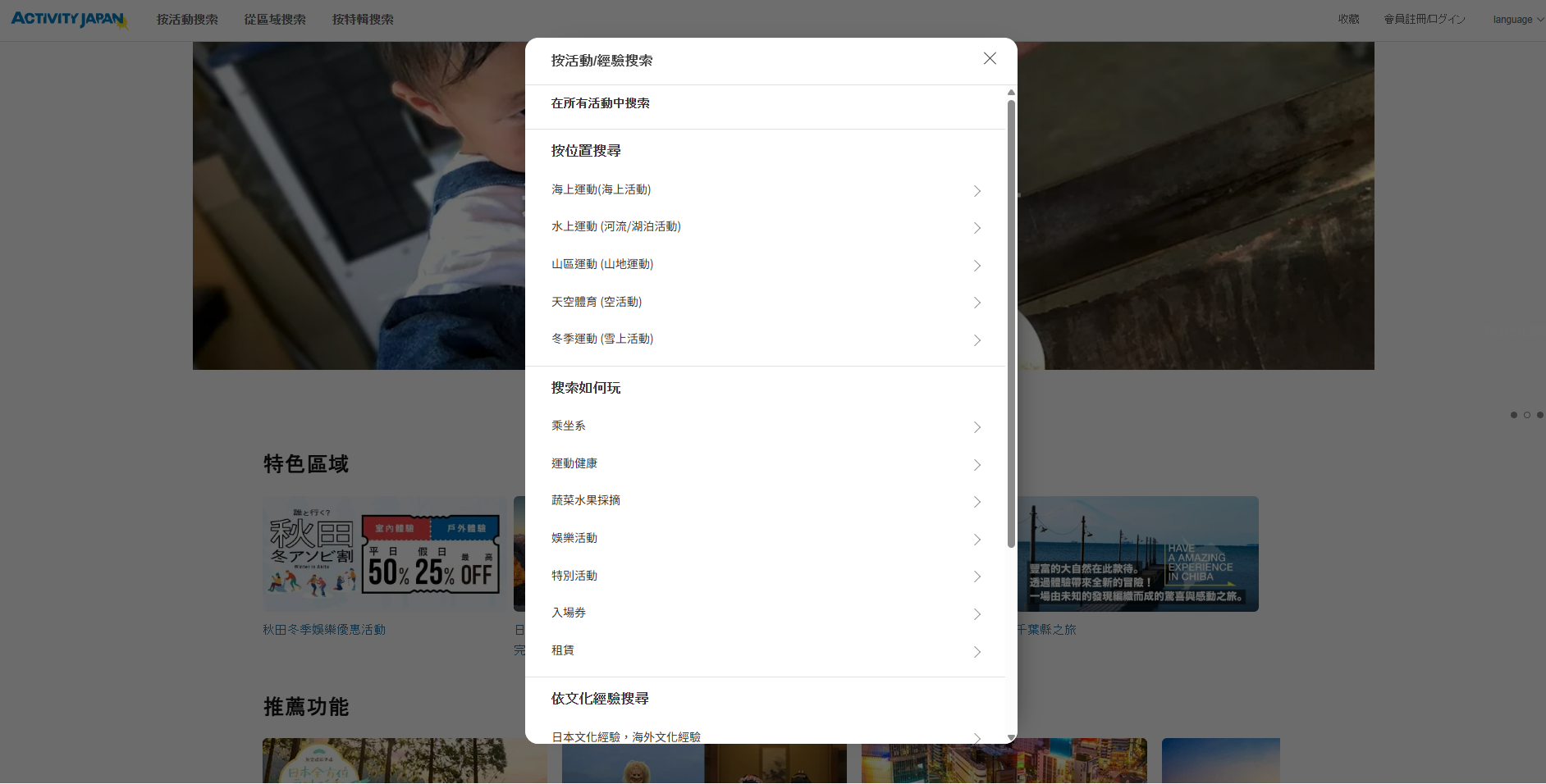Viewport: 1546px width, 784px height.
Task: Click the scrollbar up arrow in dialog
Action: click(x=1011, y=92)
